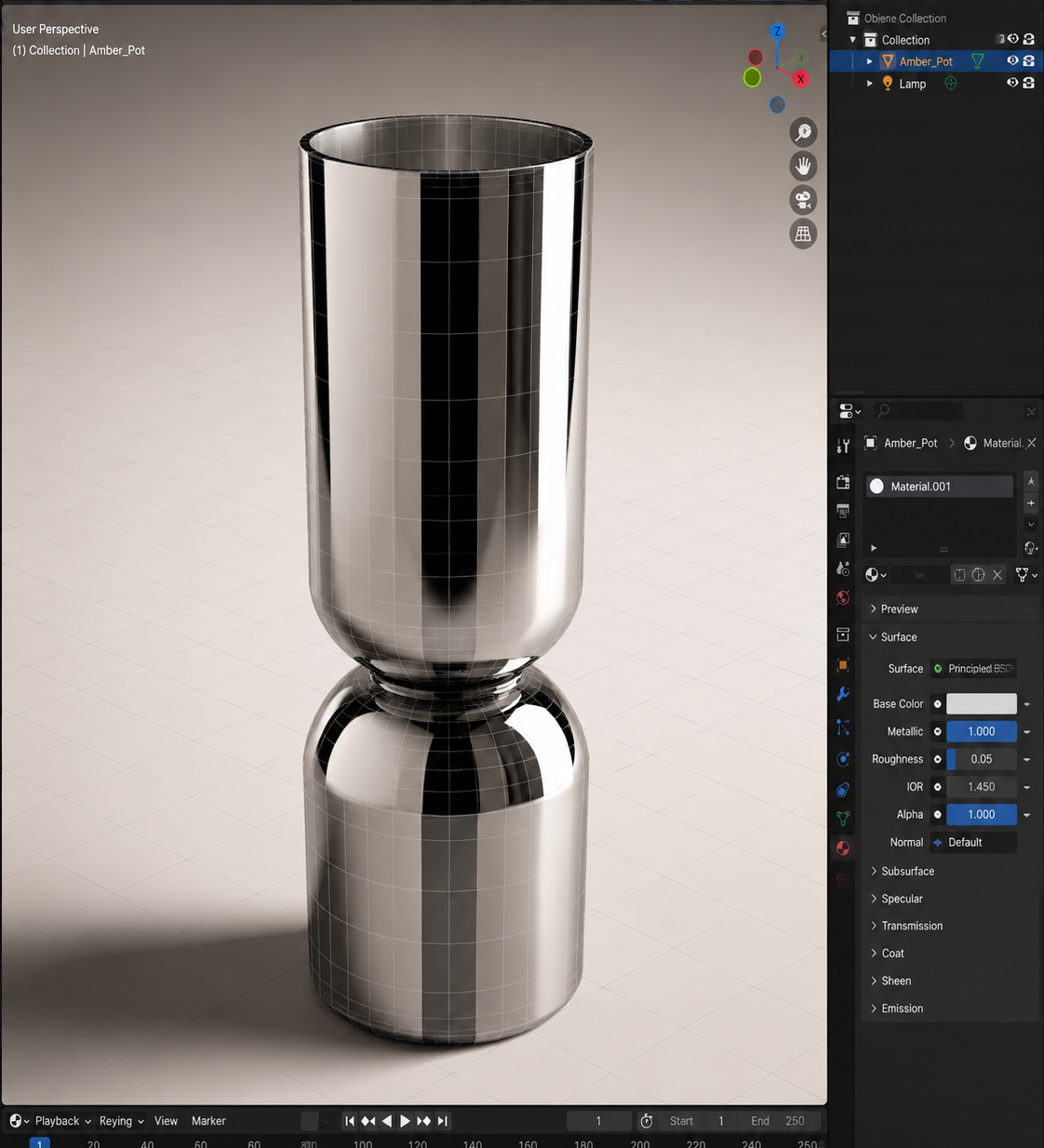This screenshot has height=1148, width=1044.
Task: Open the Scene properties tab
Action: (843, 568)
